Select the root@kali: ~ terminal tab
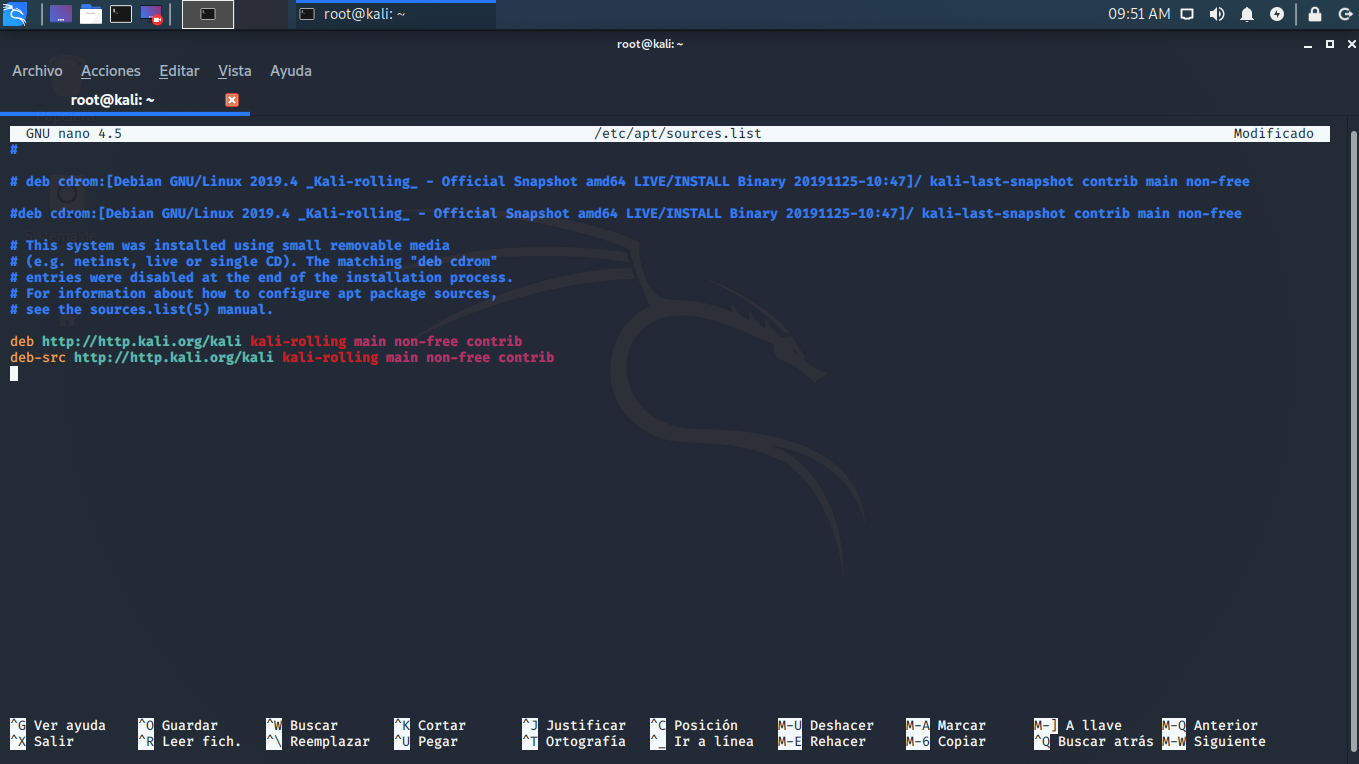1359x764 pixels. [124, 100]
